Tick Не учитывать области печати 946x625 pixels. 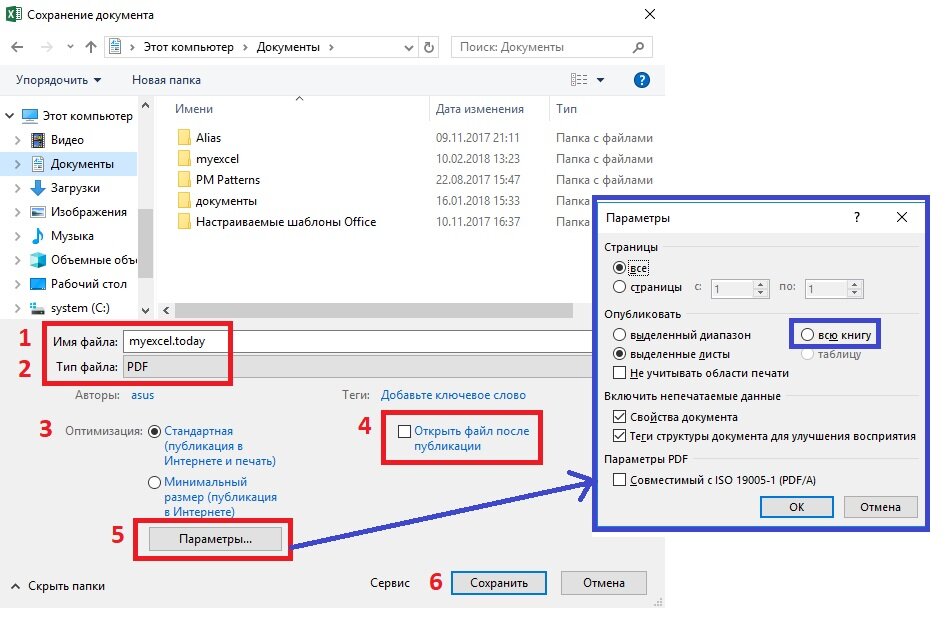[619, 373]
